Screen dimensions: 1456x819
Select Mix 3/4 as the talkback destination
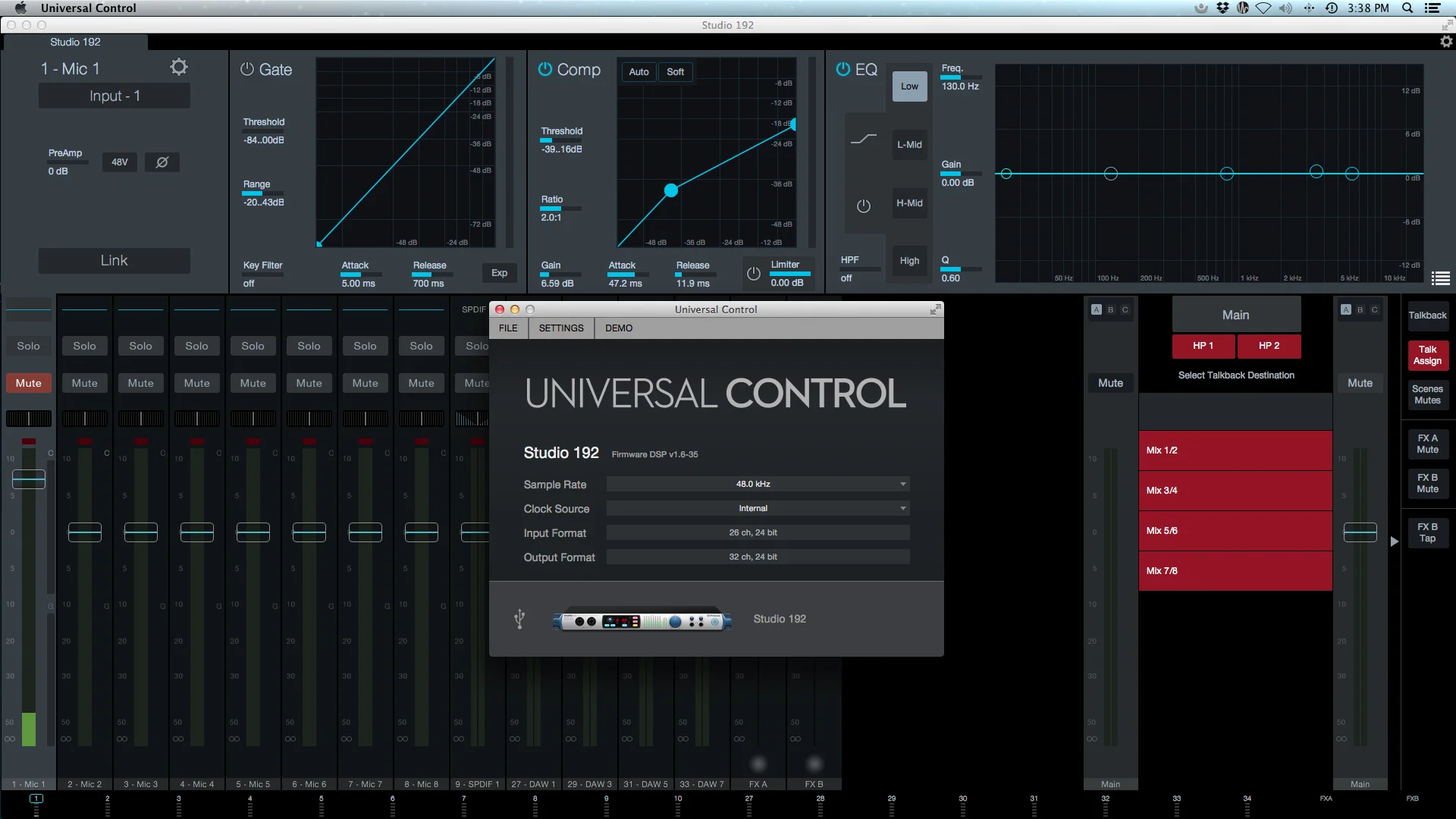1235,491
